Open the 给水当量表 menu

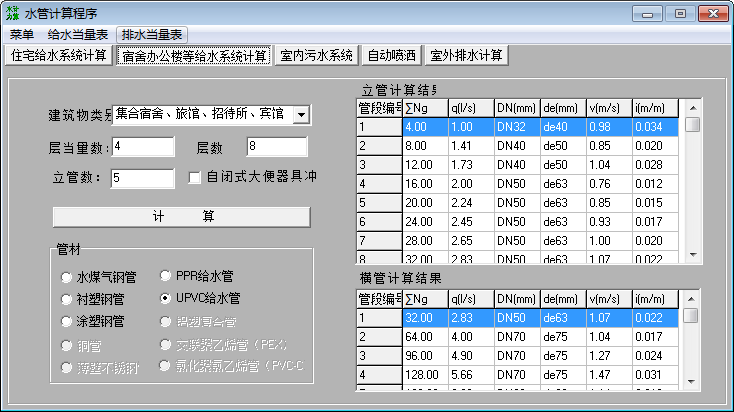tap(78, 34)
